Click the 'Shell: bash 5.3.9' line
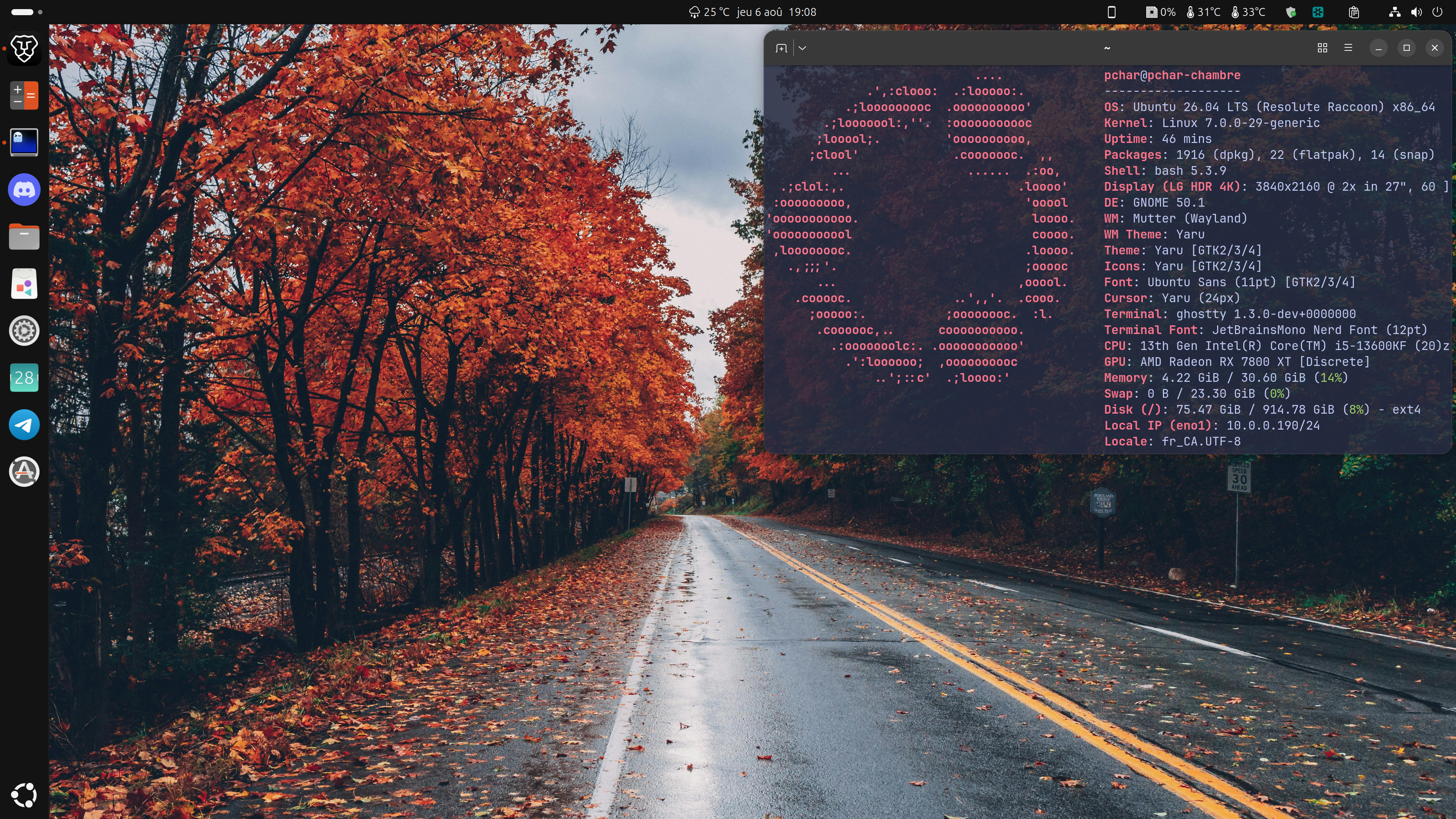1456x819 pixels. tap(1166, 170)
